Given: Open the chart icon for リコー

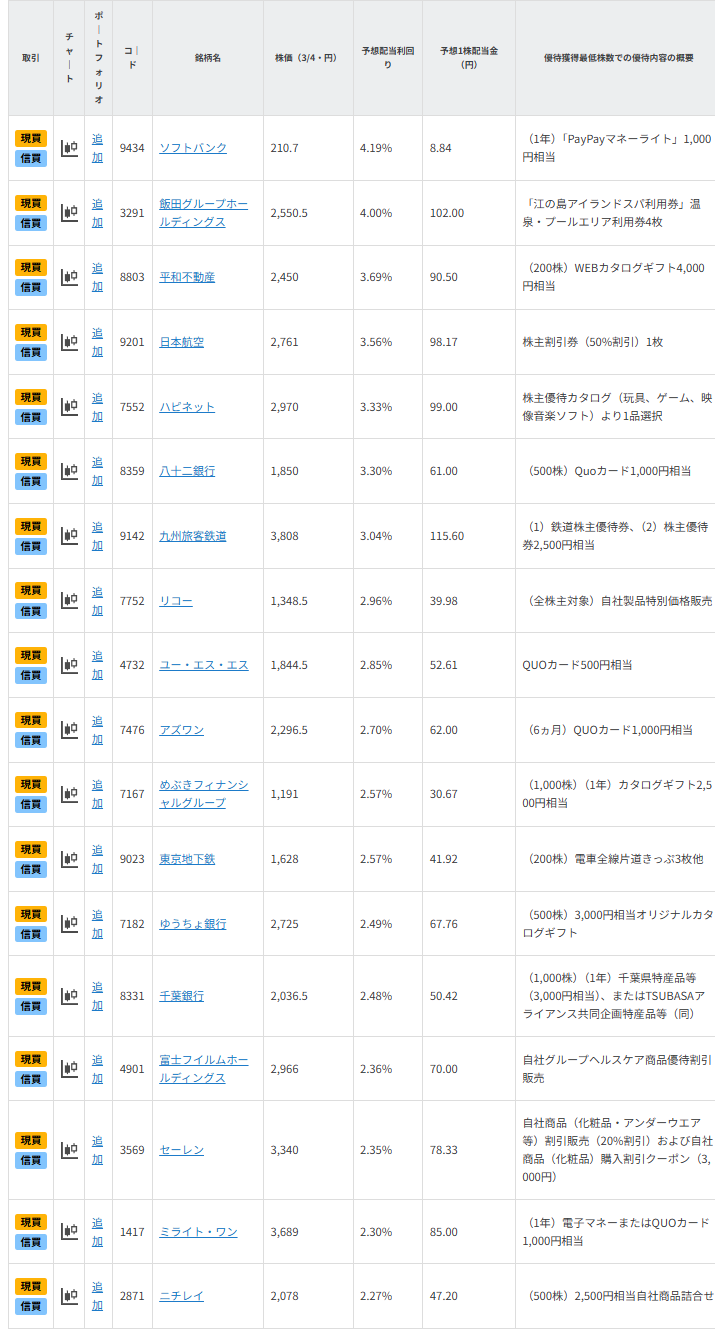Looking at the screenshot, I should pyautogui.click(x=69, y=601).
